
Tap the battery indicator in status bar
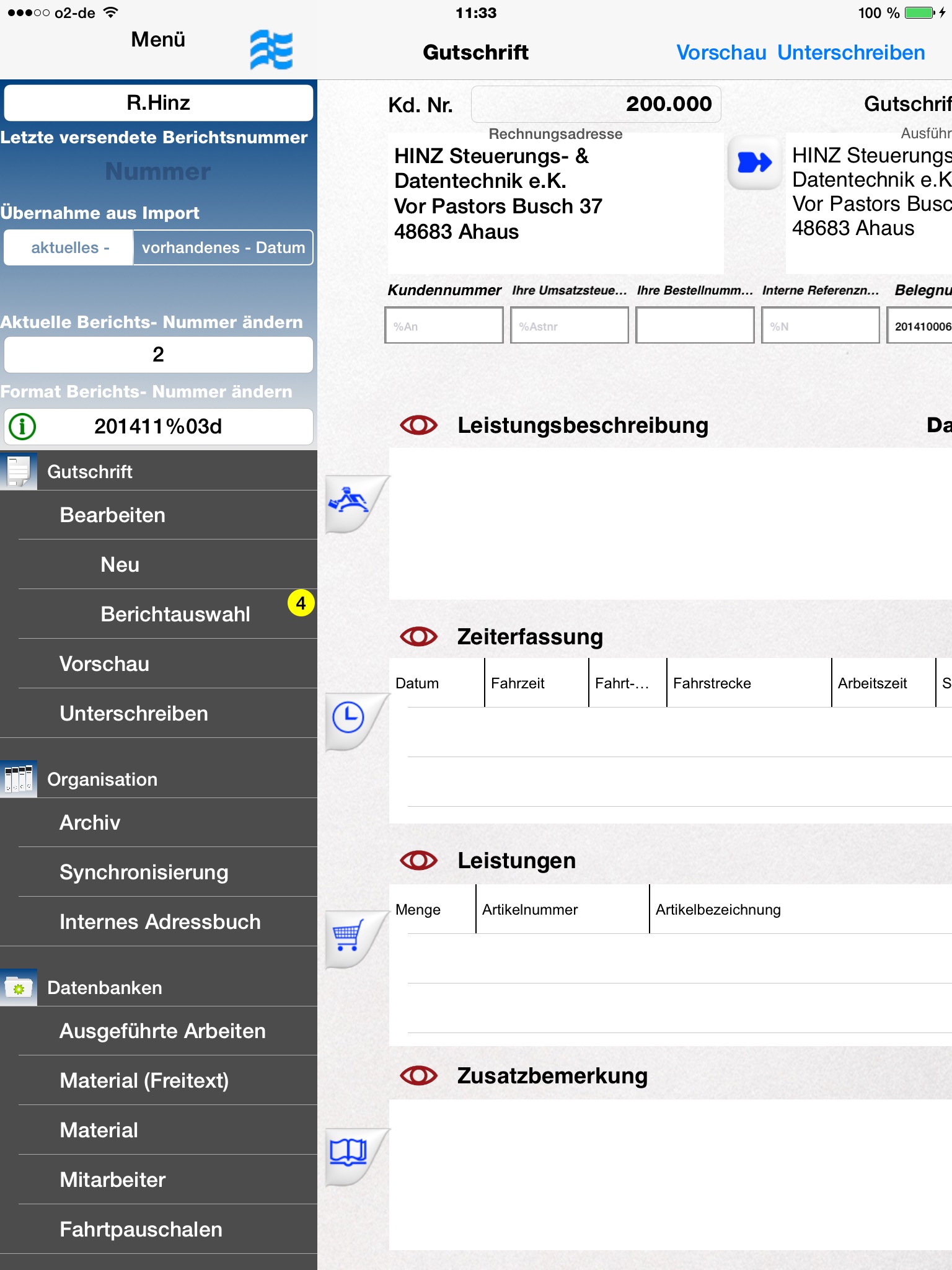pos(920,12)
